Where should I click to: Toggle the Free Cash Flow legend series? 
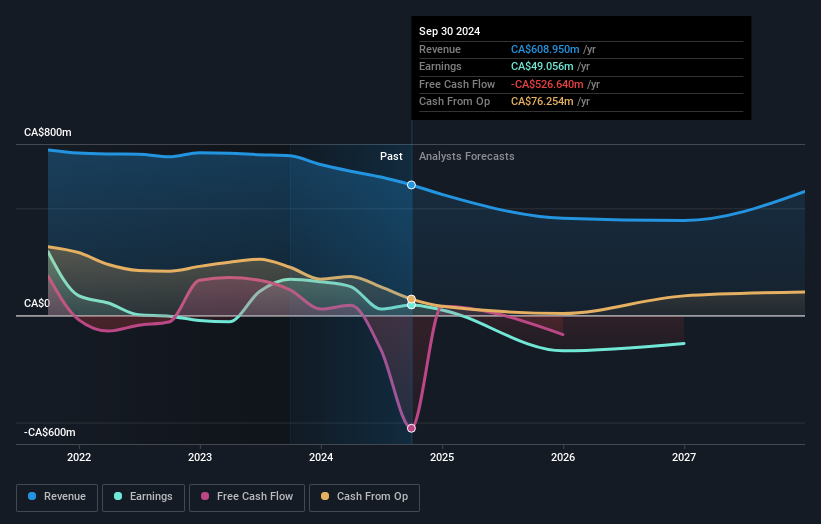pos(247,497)
